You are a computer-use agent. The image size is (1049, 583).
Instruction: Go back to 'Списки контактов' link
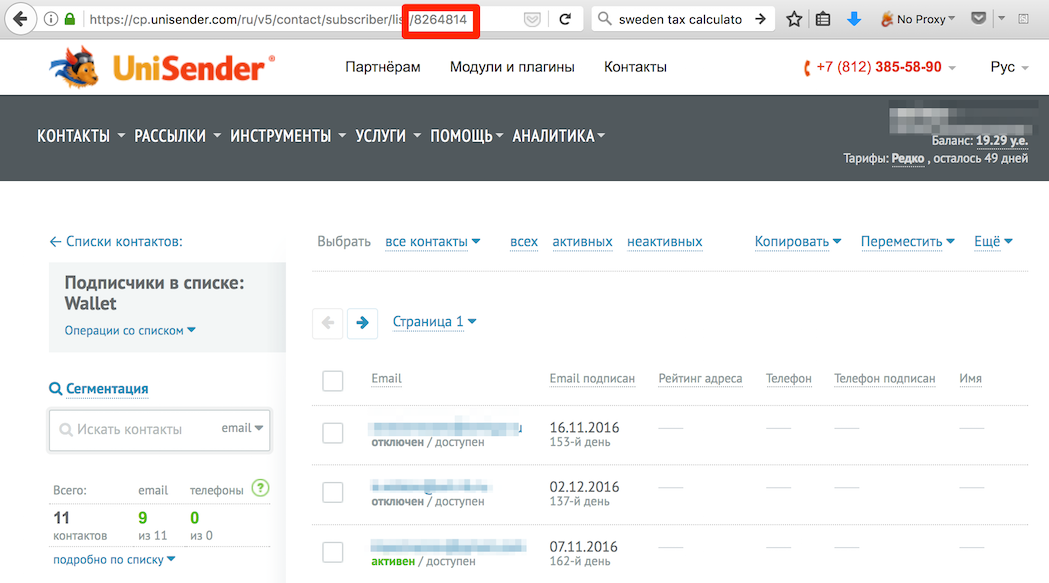click(116, 242)
